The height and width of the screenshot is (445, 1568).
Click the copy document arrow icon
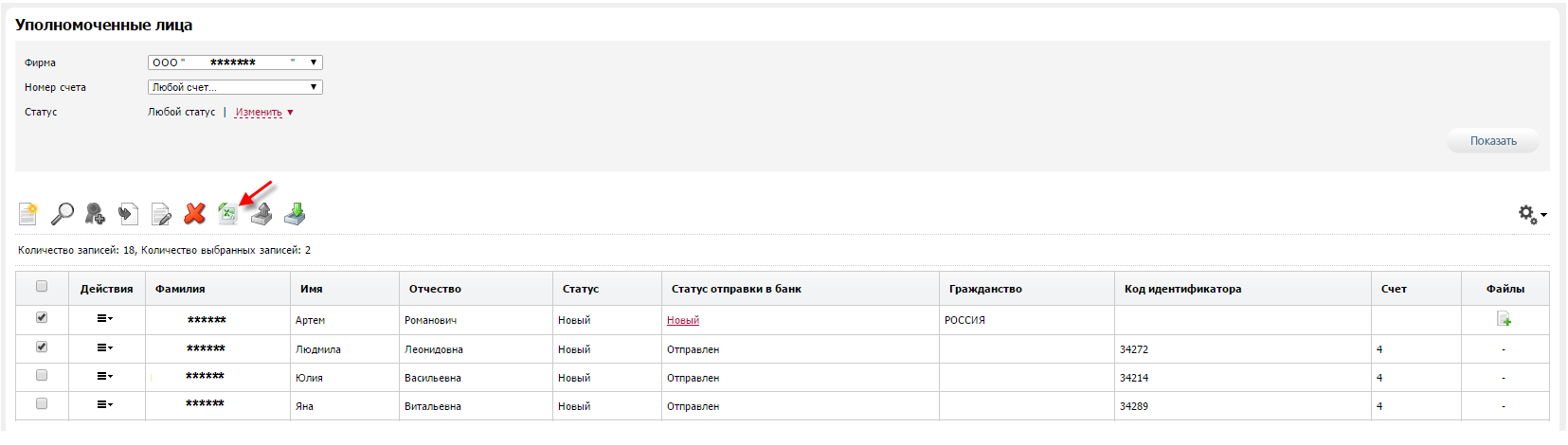[128, 214]
